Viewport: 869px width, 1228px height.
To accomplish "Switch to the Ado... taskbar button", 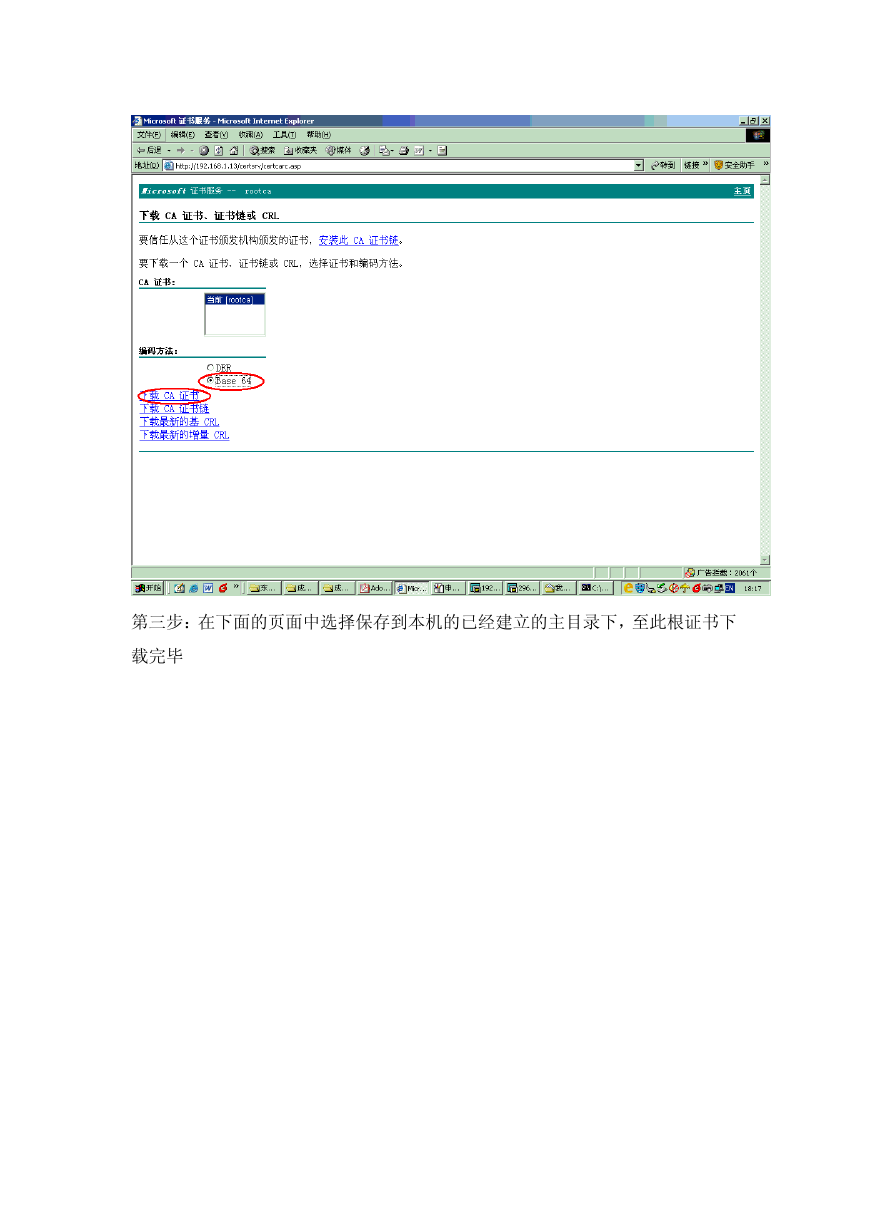I will [374, 588].
